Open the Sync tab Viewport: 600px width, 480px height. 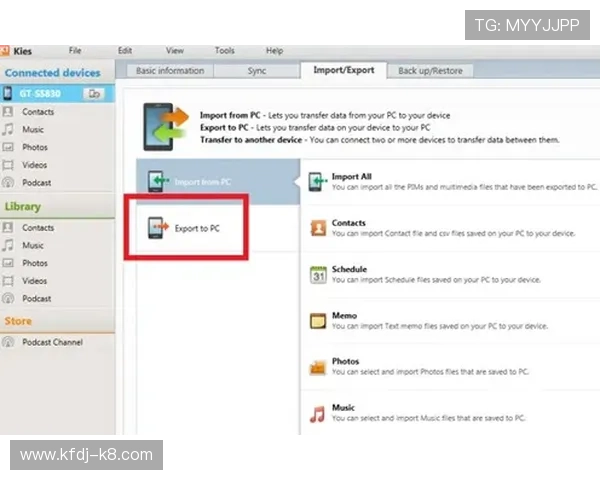pyautogui.click(x=257, y=71)
